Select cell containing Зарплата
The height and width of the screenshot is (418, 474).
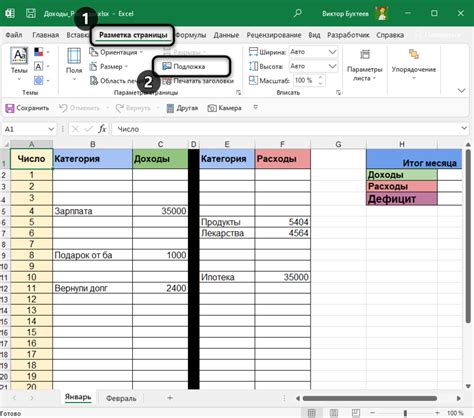(92, 211)
